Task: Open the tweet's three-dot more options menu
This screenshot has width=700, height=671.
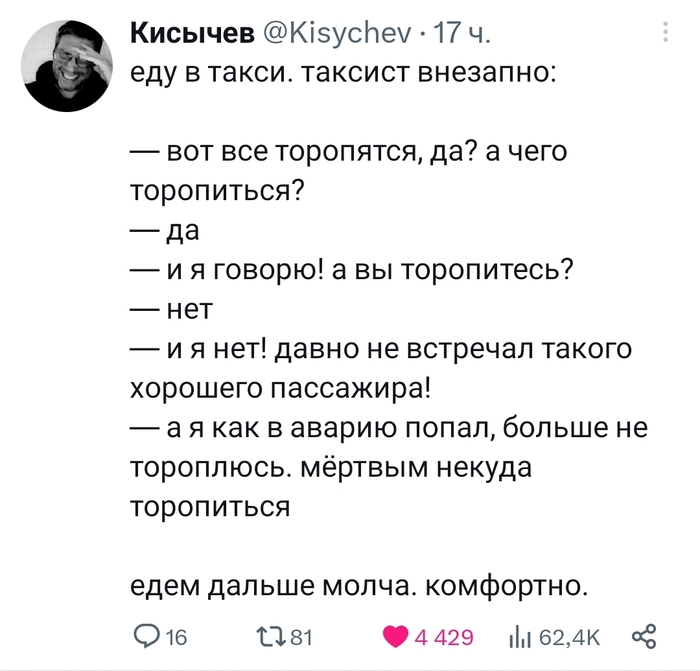Action: [x=667, y=35]
